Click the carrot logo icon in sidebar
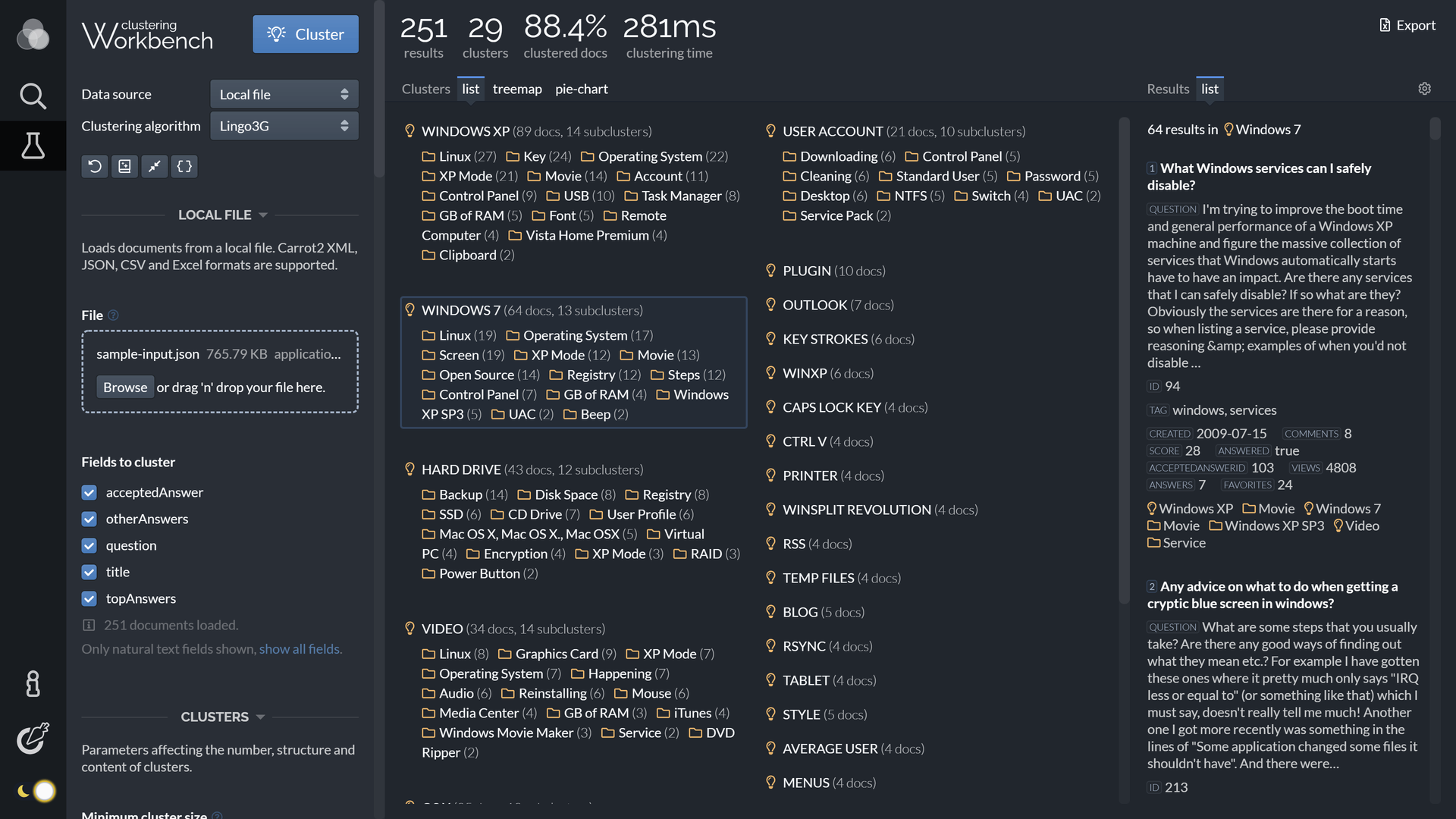The height and width of the screenshot is (819, 1456). (x=33, y=737)
